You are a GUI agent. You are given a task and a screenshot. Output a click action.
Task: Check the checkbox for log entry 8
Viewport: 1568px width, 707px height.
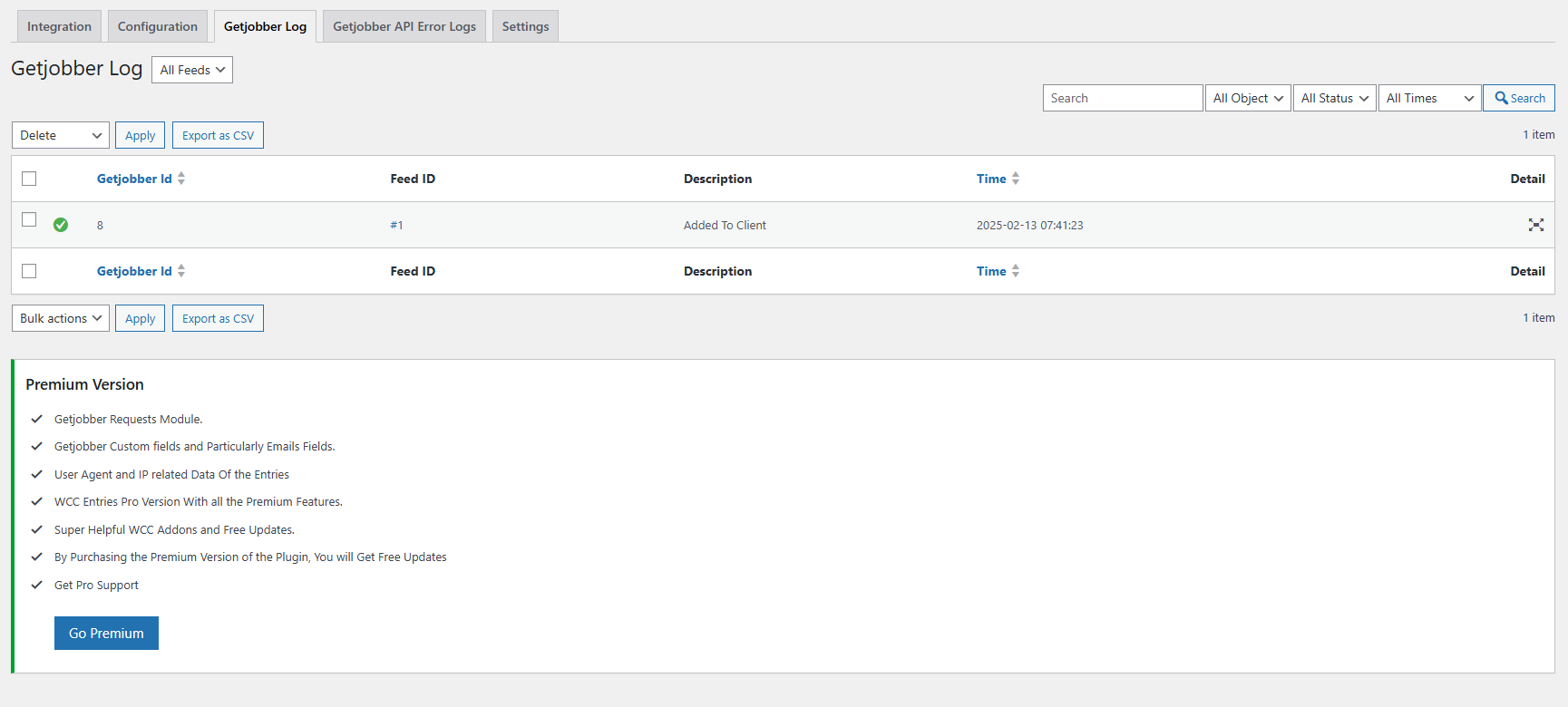[29, 219]
